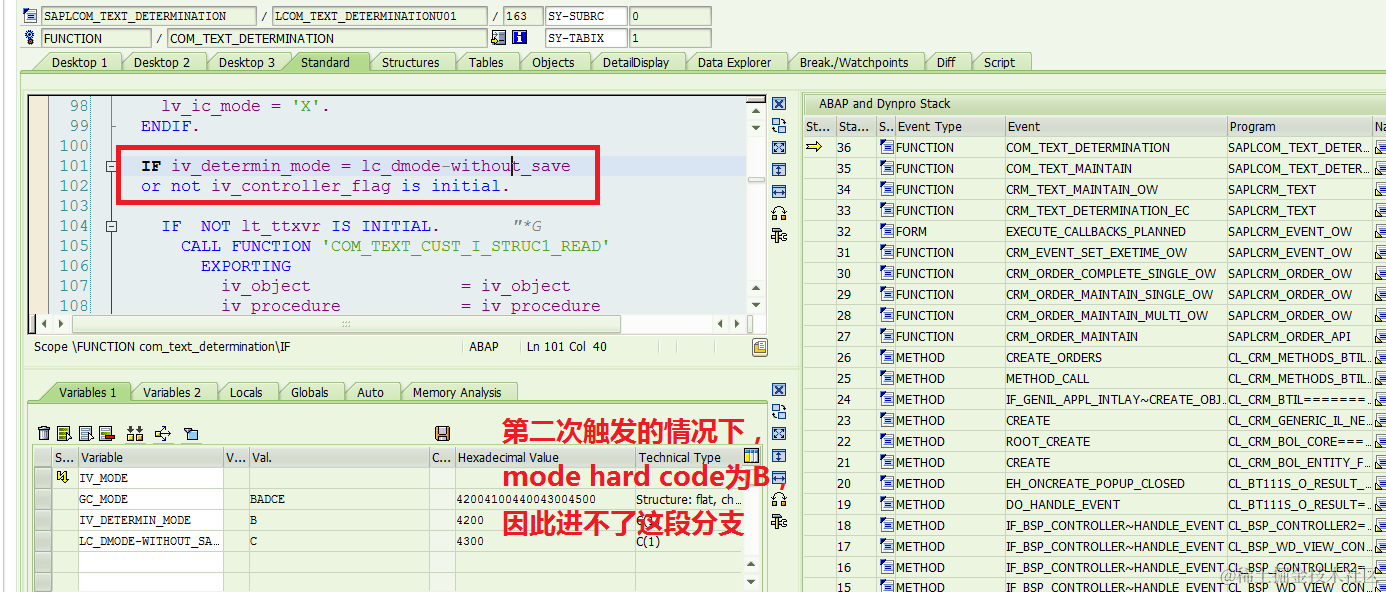1386x592 pixels.
Task: Open the Structures tab
Action: tap(410, 62)
